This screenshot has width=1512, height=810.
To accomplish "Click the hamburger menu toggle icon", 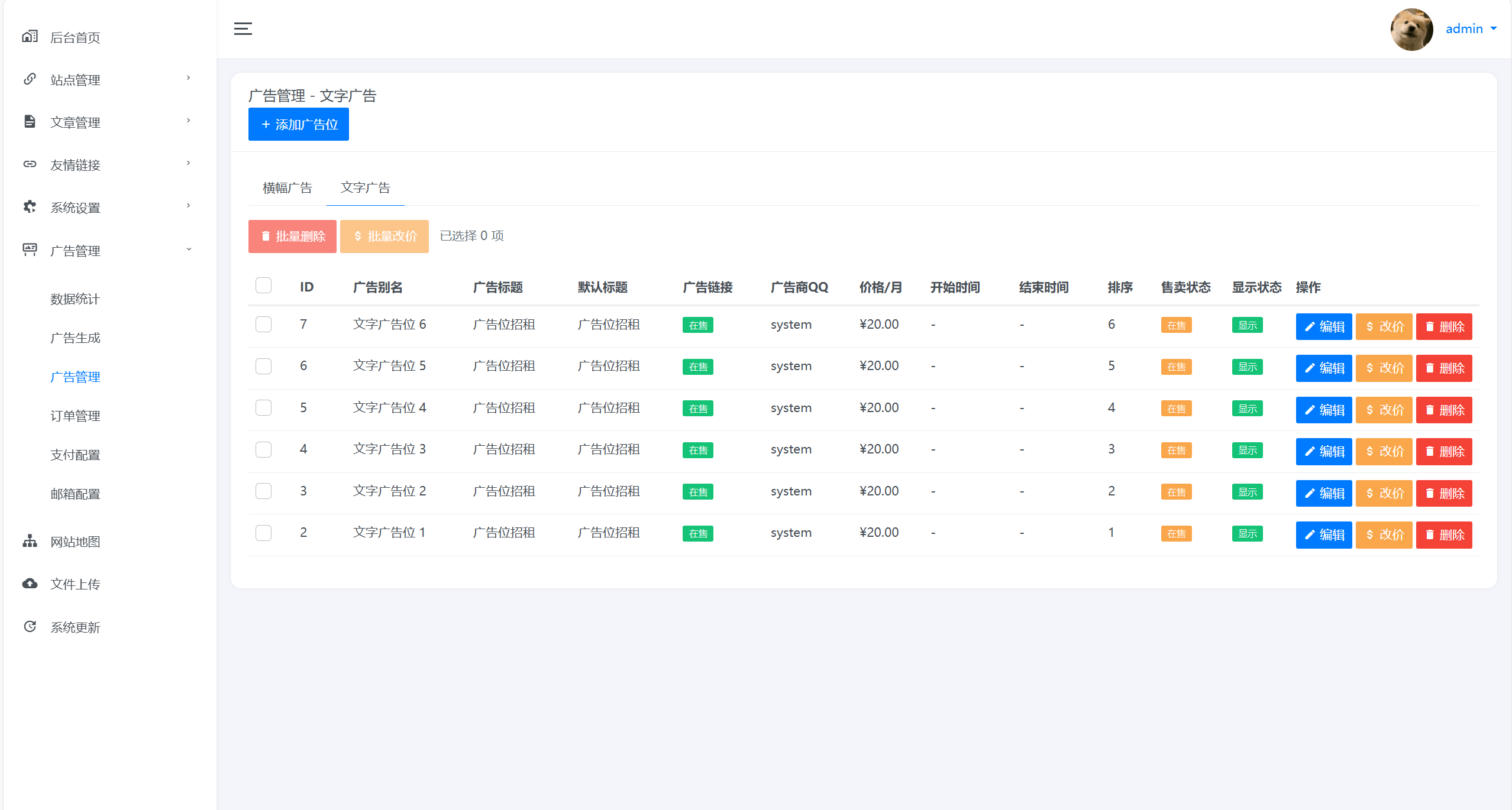I will click(243, 28).
